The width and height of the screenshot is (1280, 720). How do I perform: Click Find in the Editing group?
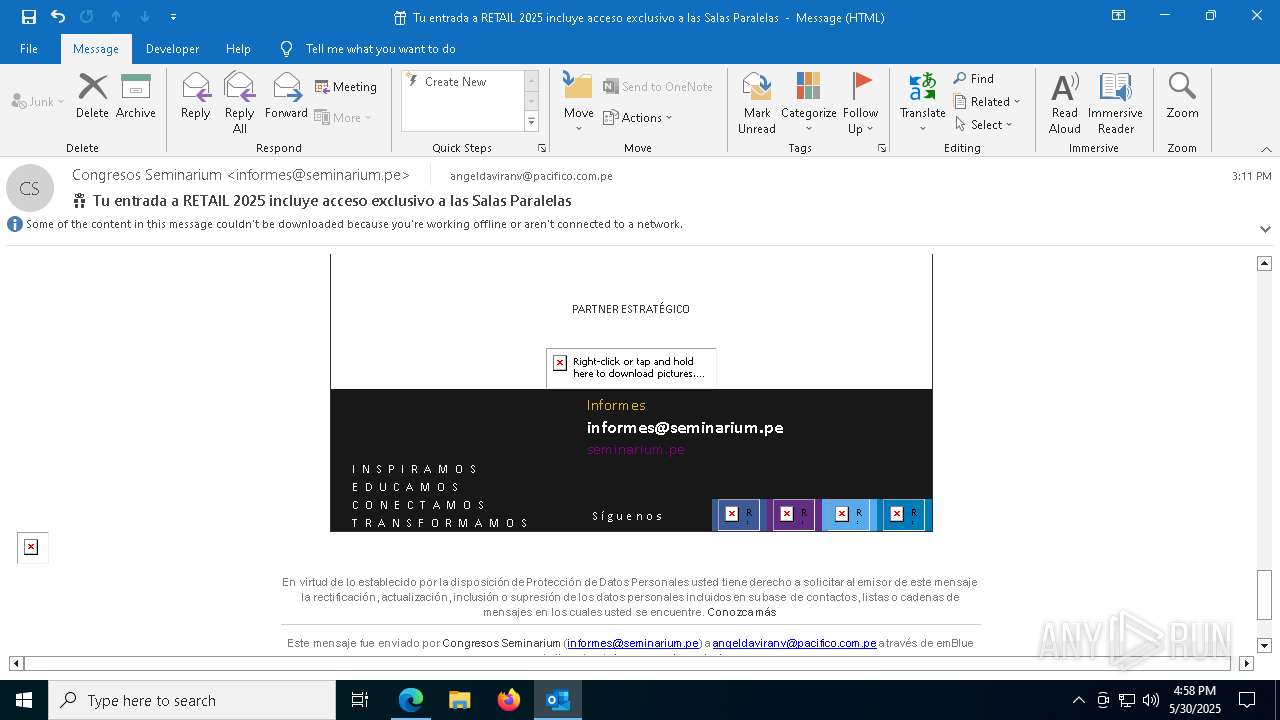974,79
